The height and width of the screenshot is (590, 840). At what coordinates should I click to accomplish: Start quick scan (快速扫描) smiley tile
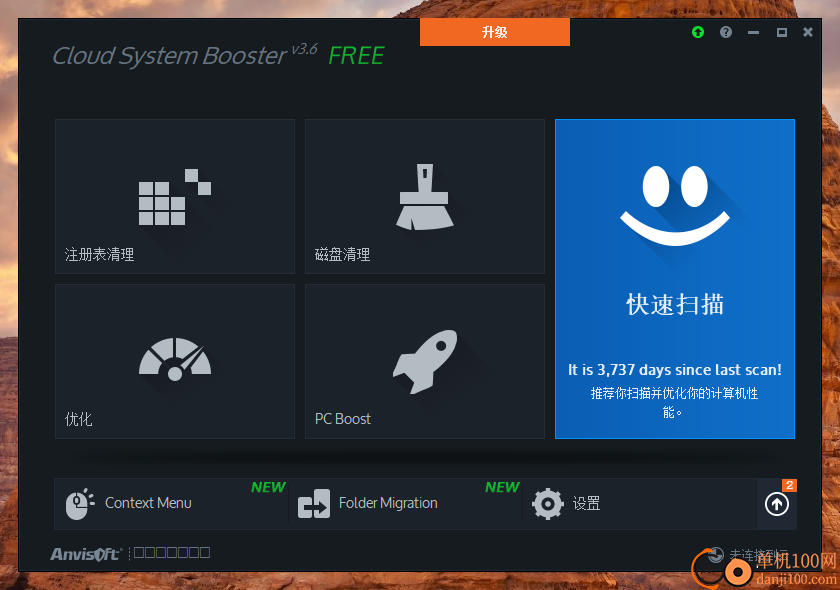[674, 279]
